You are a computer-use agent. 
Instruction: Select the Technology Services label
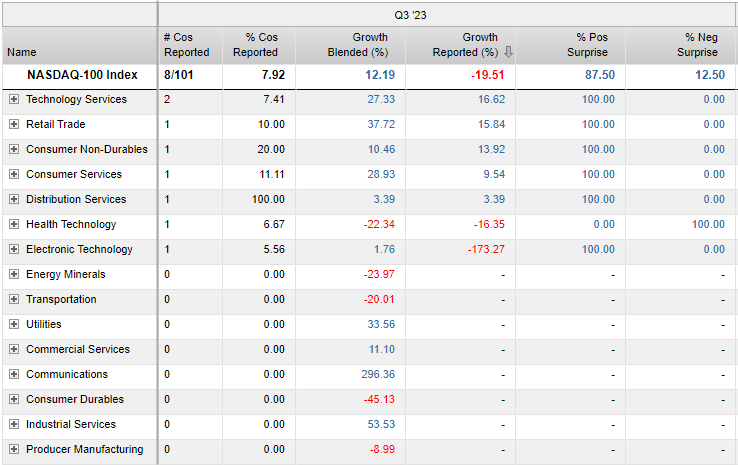(76, 99)
